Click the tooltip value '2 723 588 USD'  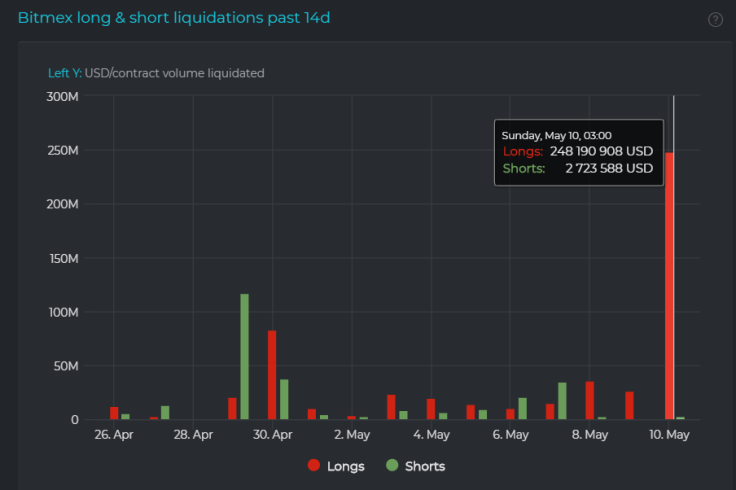point(609,168)
